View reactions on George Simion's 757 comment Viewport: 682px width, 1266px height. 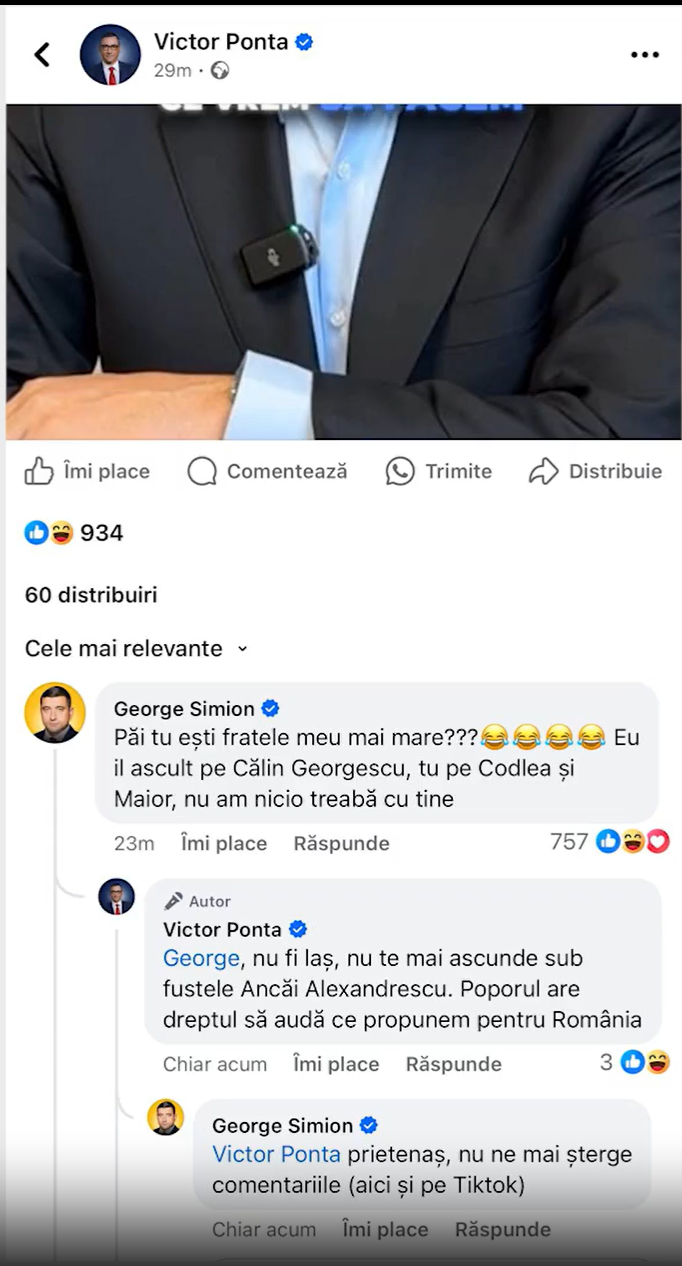tap(632, 842)
